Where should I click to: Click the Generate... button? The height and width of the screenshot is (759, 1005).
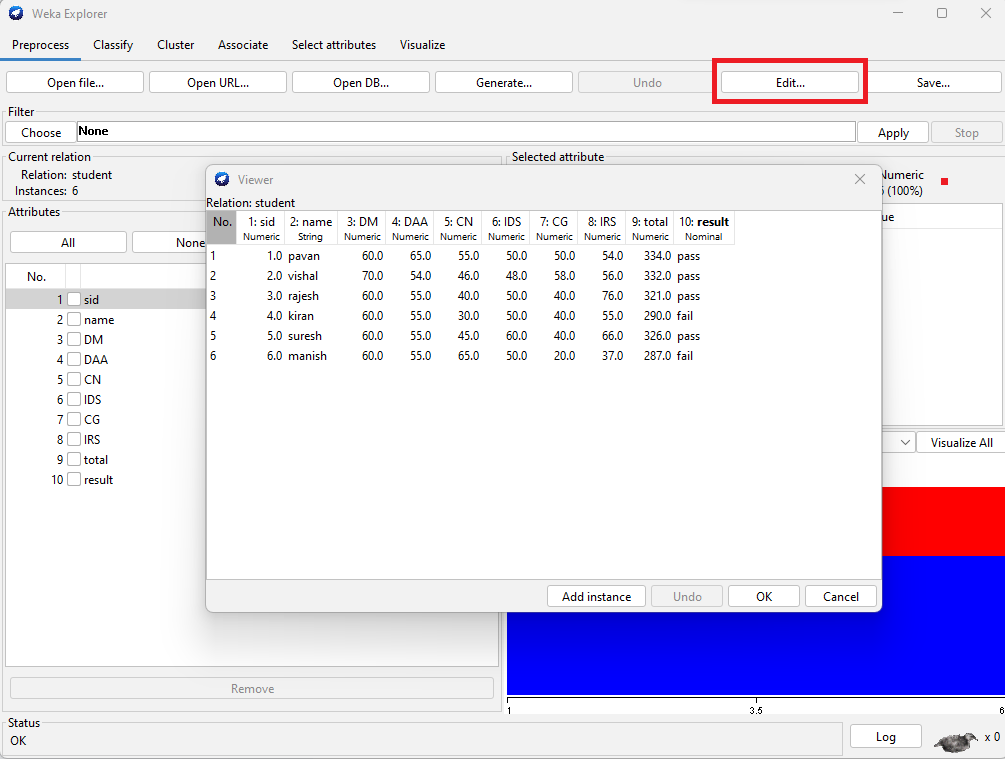click(504, 83)
